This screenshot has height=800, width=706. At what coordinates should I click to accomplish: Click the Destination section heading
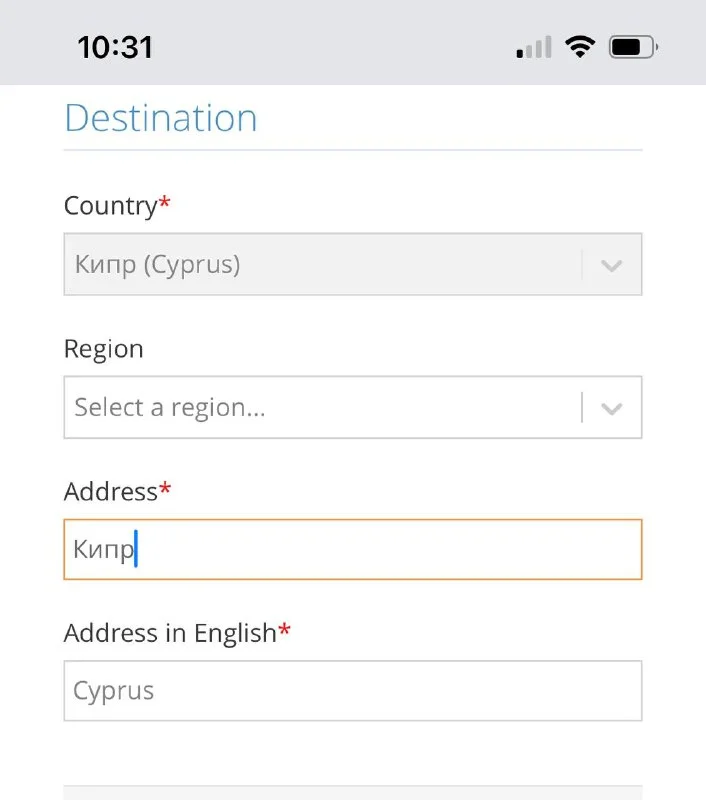pos(161,118)
